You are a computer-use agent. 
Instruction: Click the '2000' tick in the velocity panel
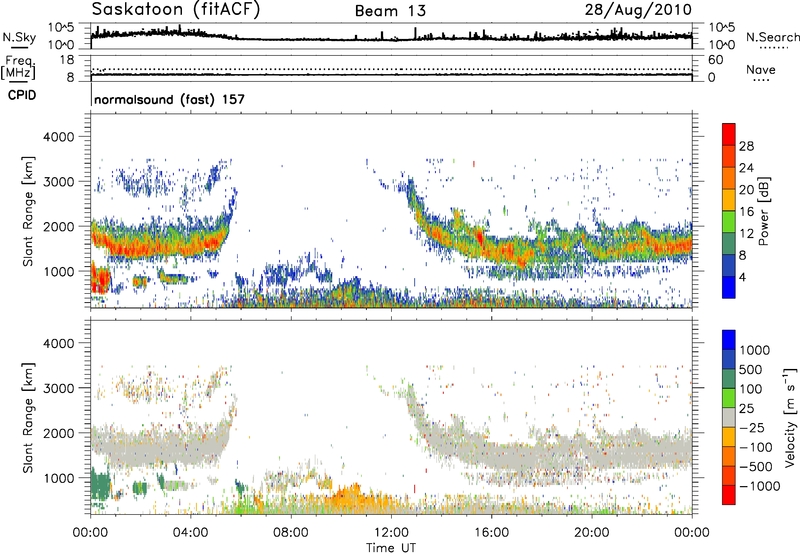pos(58,433)
